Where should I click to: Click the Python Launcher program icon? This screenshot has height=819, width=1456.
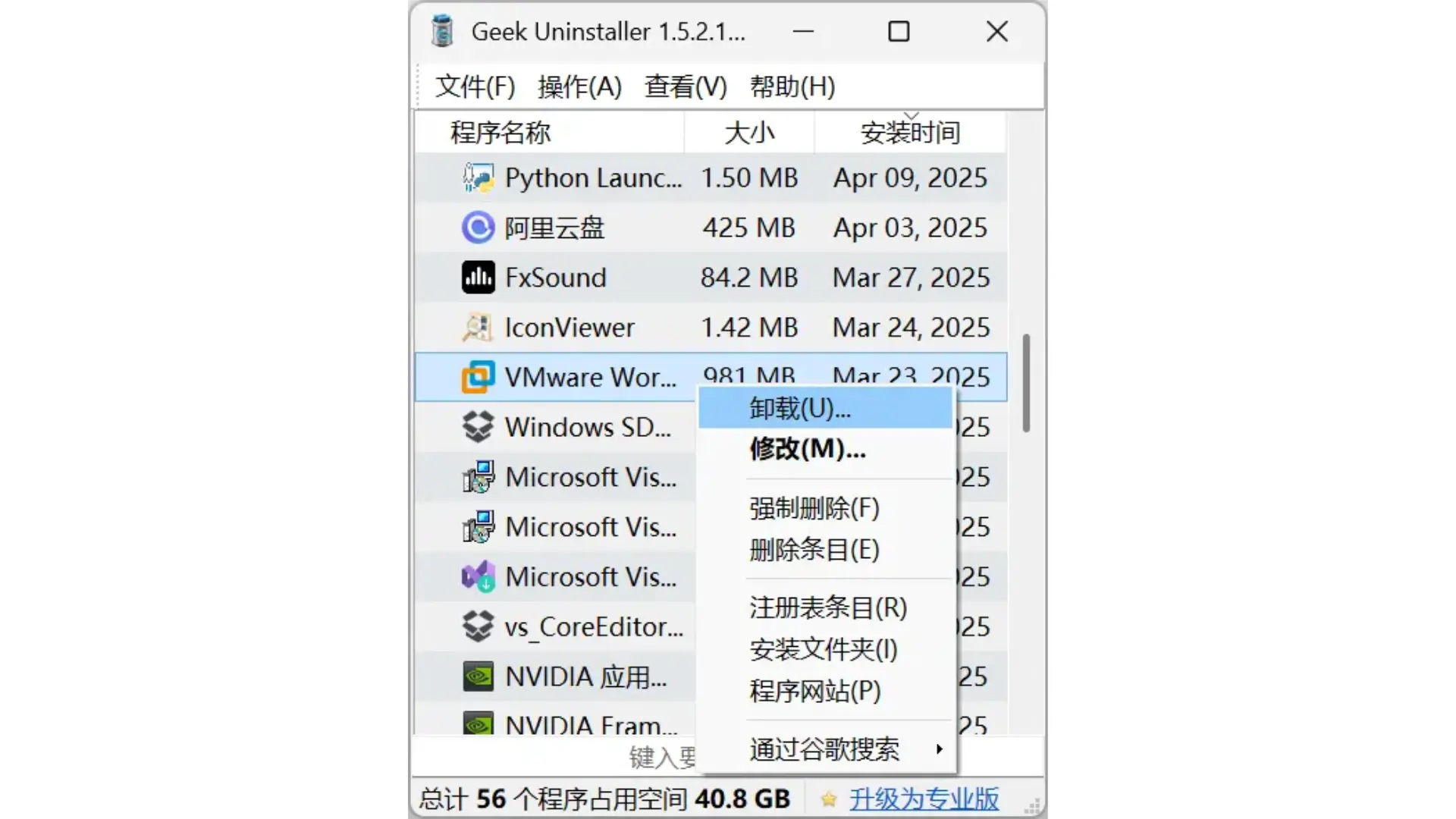478,177
